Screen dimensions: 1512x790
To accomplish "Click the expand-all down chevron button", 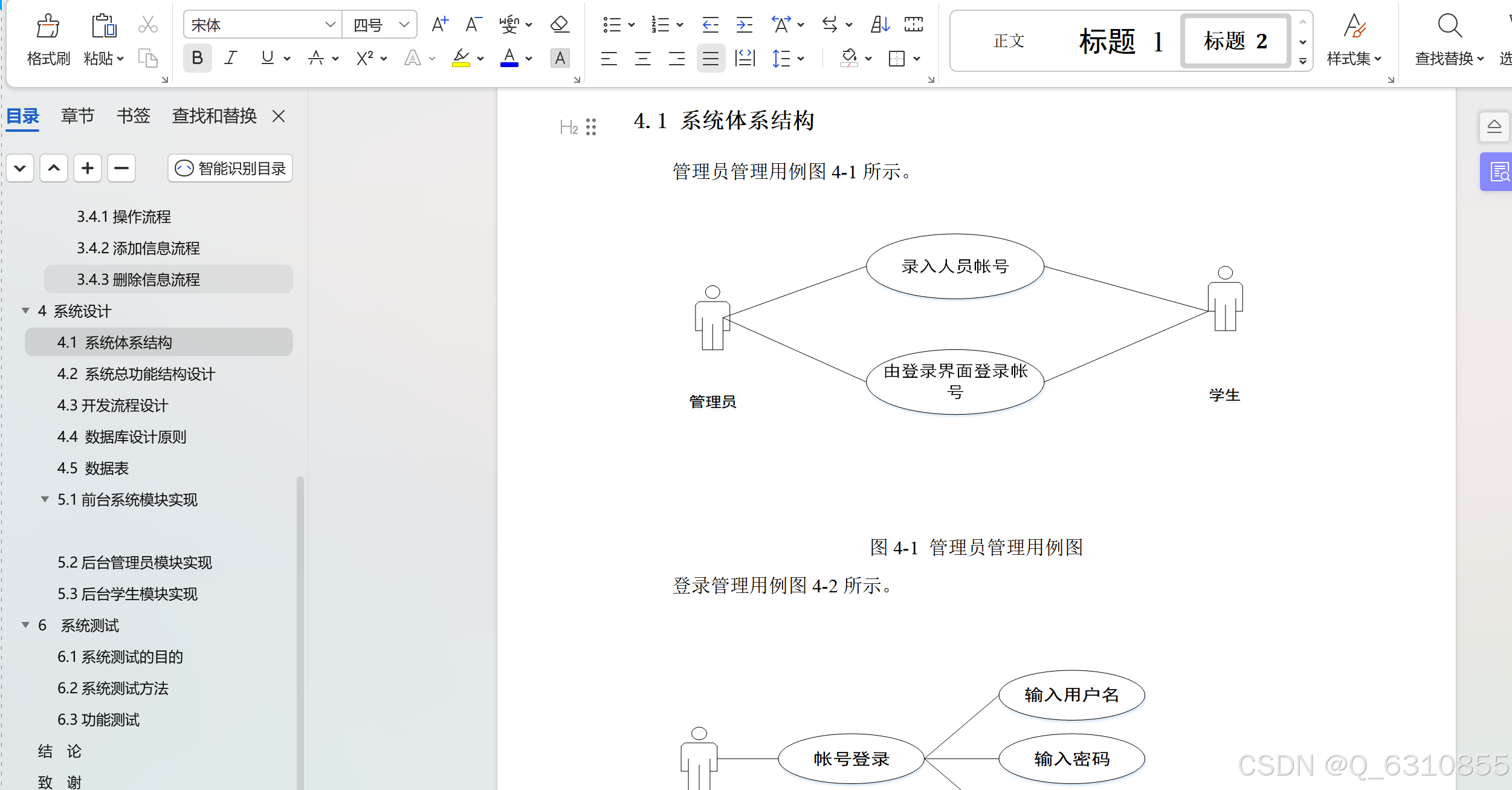I will pos(20,168).
